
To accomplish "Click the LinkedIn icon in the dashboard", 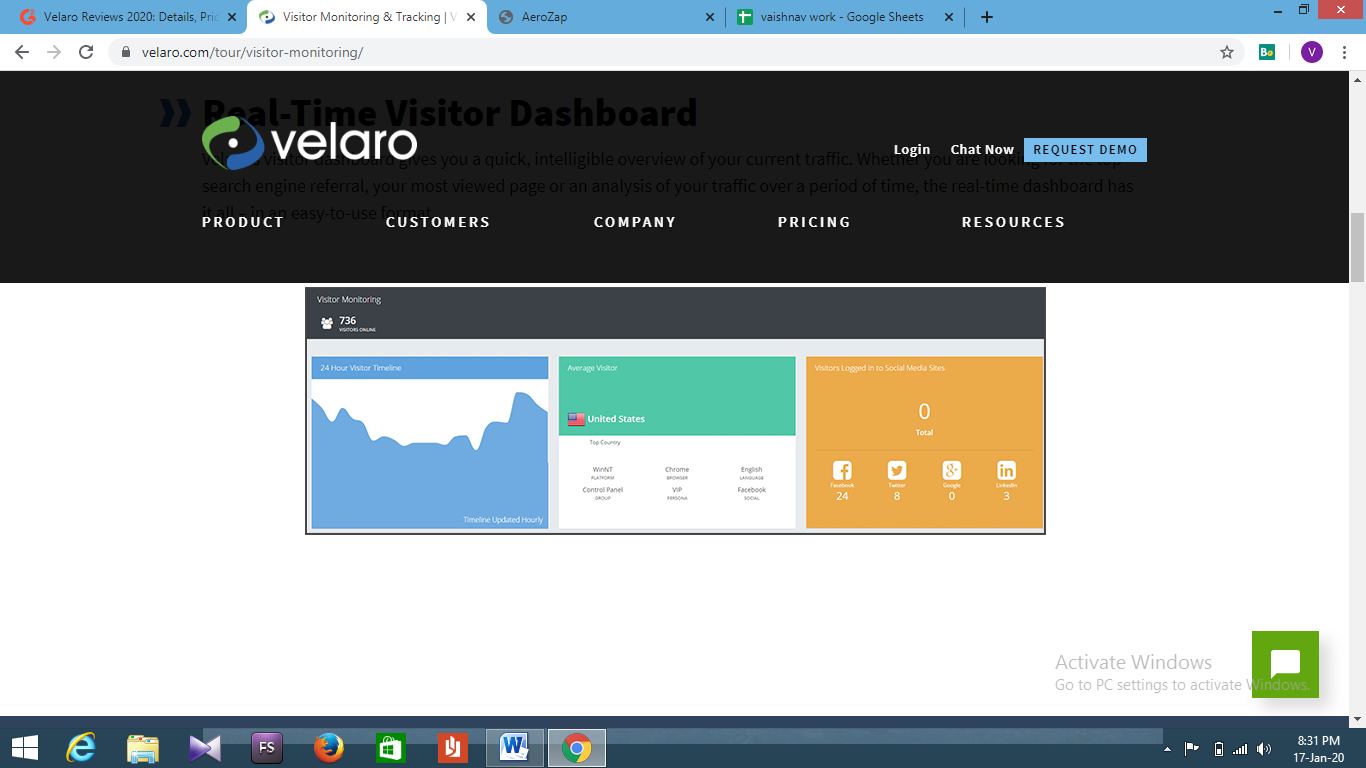I will pyautogui.click(x=1006, y=470).
